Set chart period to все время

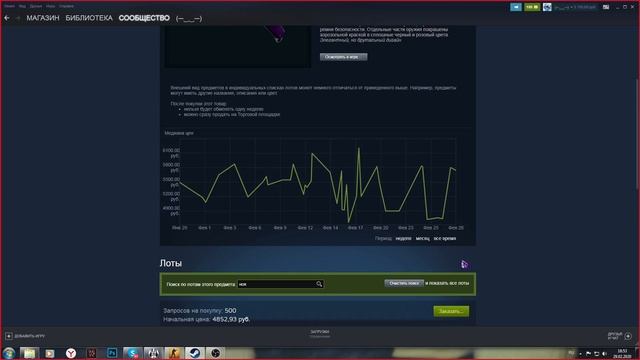tap(444, 238)
